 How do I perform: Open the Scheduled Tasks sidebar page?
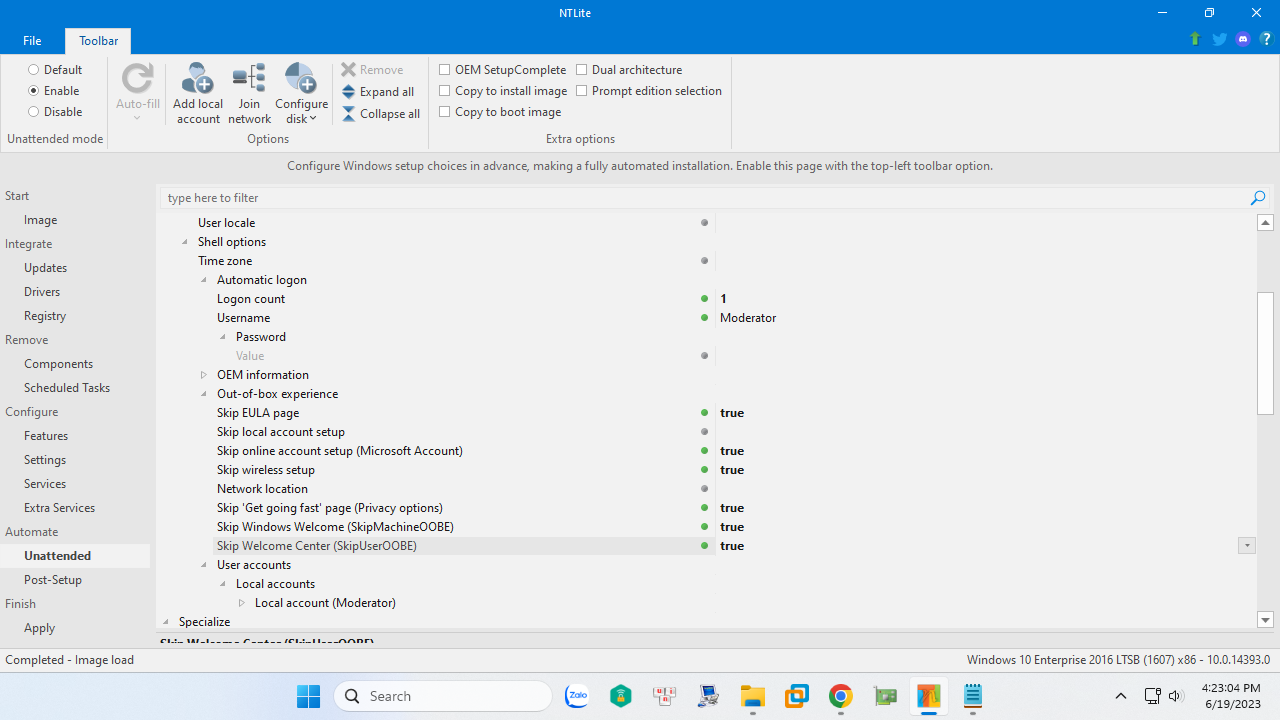(x=67, y=388)
